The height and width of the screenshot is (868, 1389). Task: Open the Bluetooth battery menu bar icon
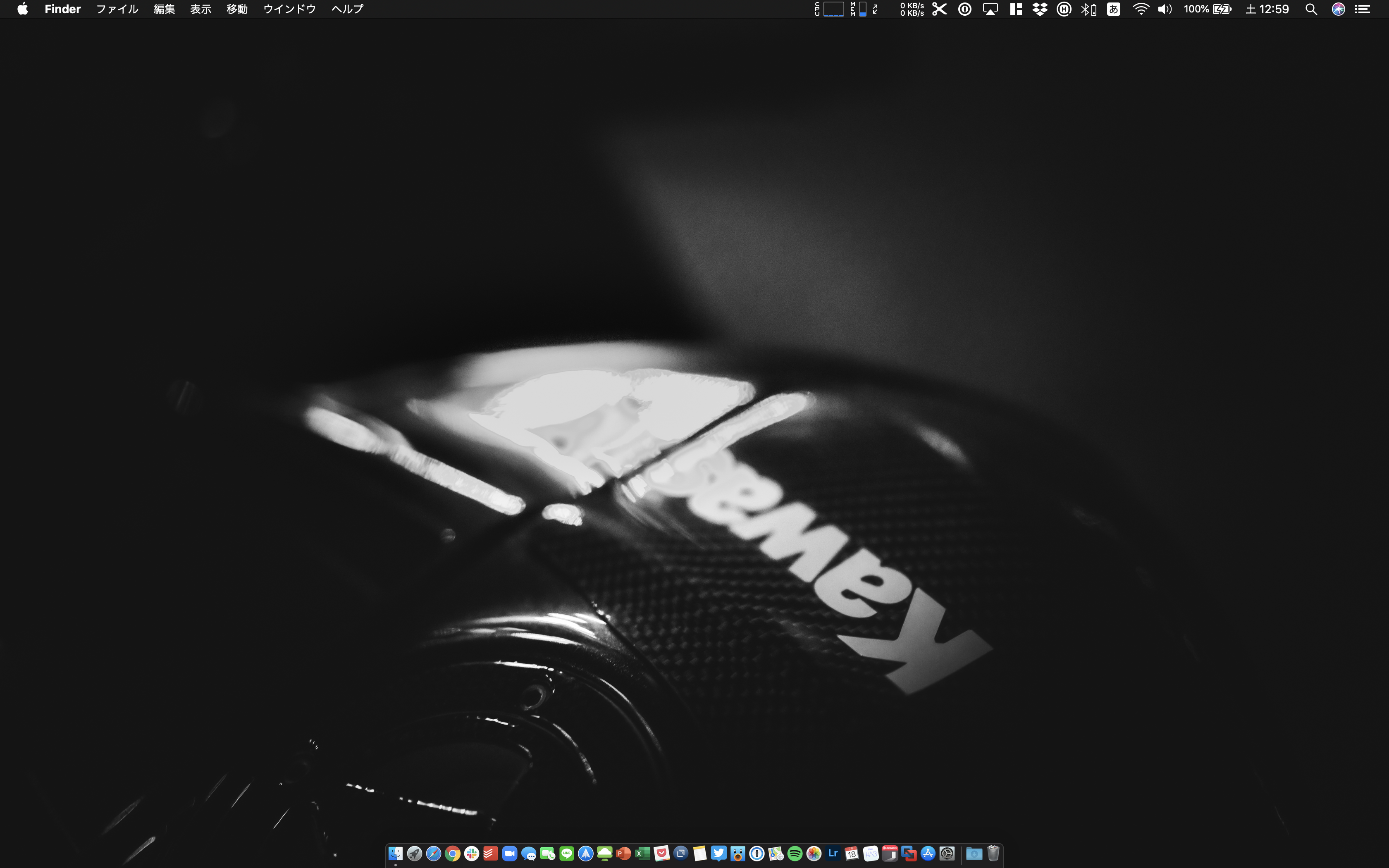pos(1089,9)
